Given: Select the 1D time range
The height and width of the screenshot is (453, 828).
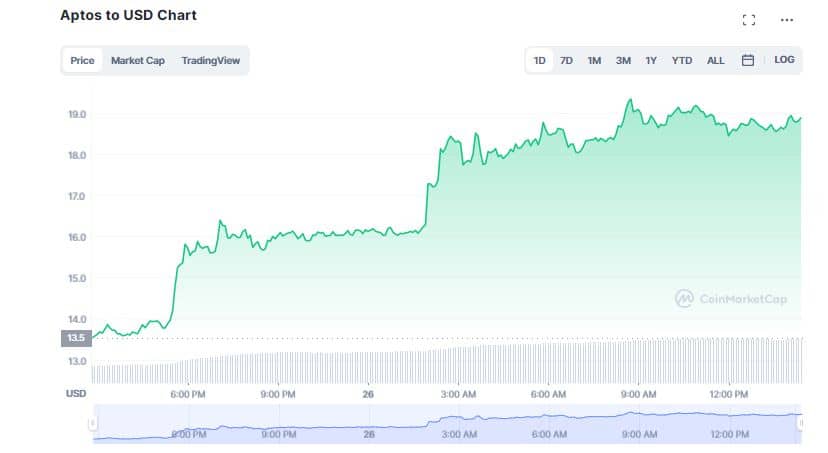Looking at the screenshot, I should 540,61.
